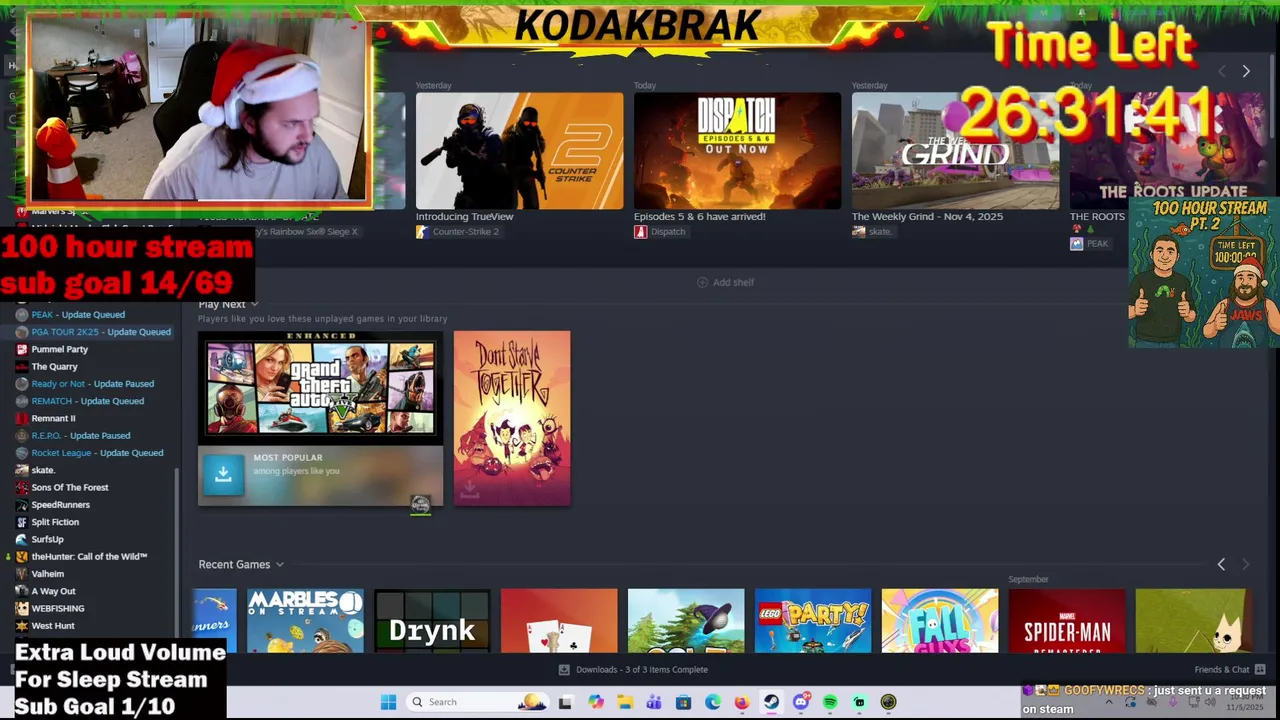Screen dimensions: 1280x720
Task: Click the WEBFISHING game icon
Action: (x=22, y=608)
